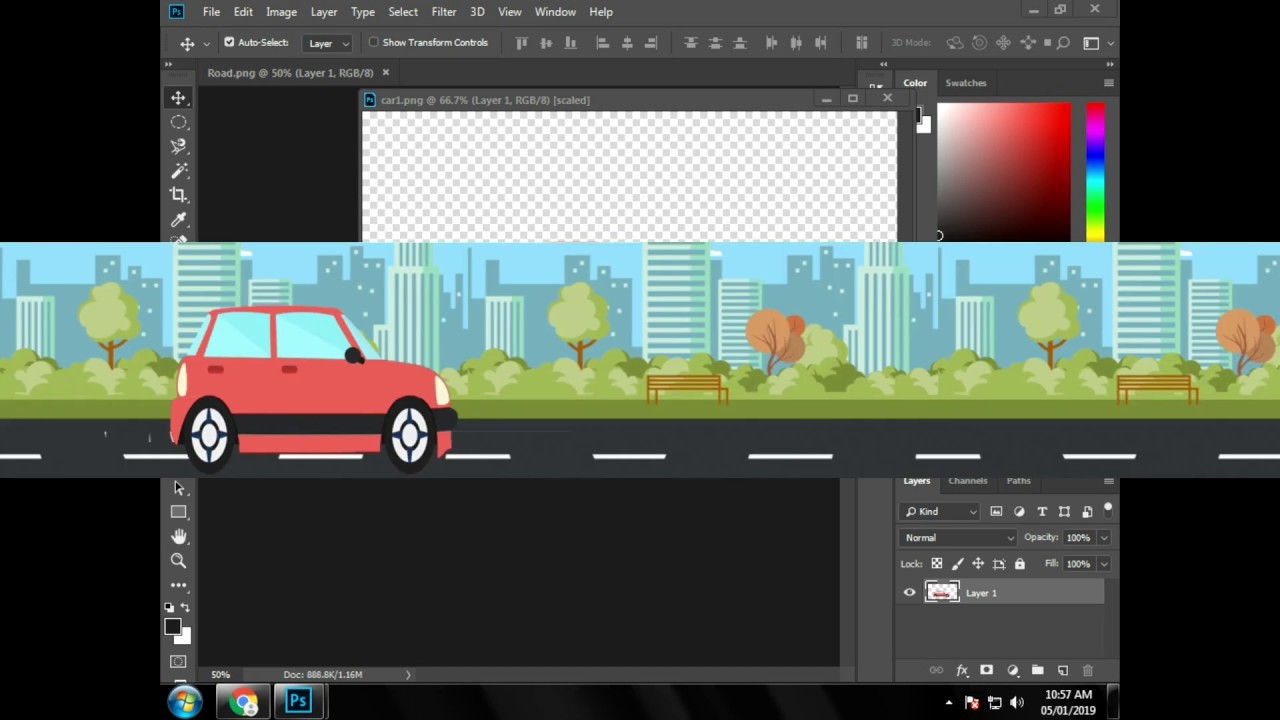Screen dimensions: 1280x720
Task: Toggle smart object layer filter
Action: pos(1087,511)
